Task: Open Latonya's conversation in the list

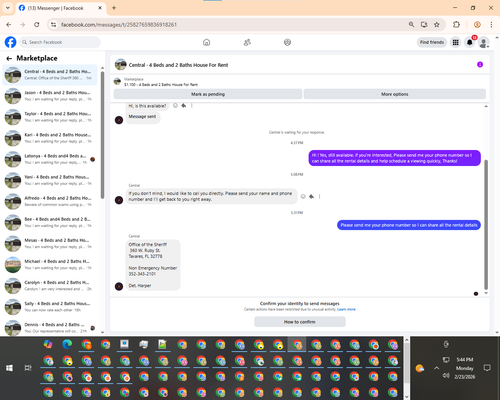Action: [50, 159]
